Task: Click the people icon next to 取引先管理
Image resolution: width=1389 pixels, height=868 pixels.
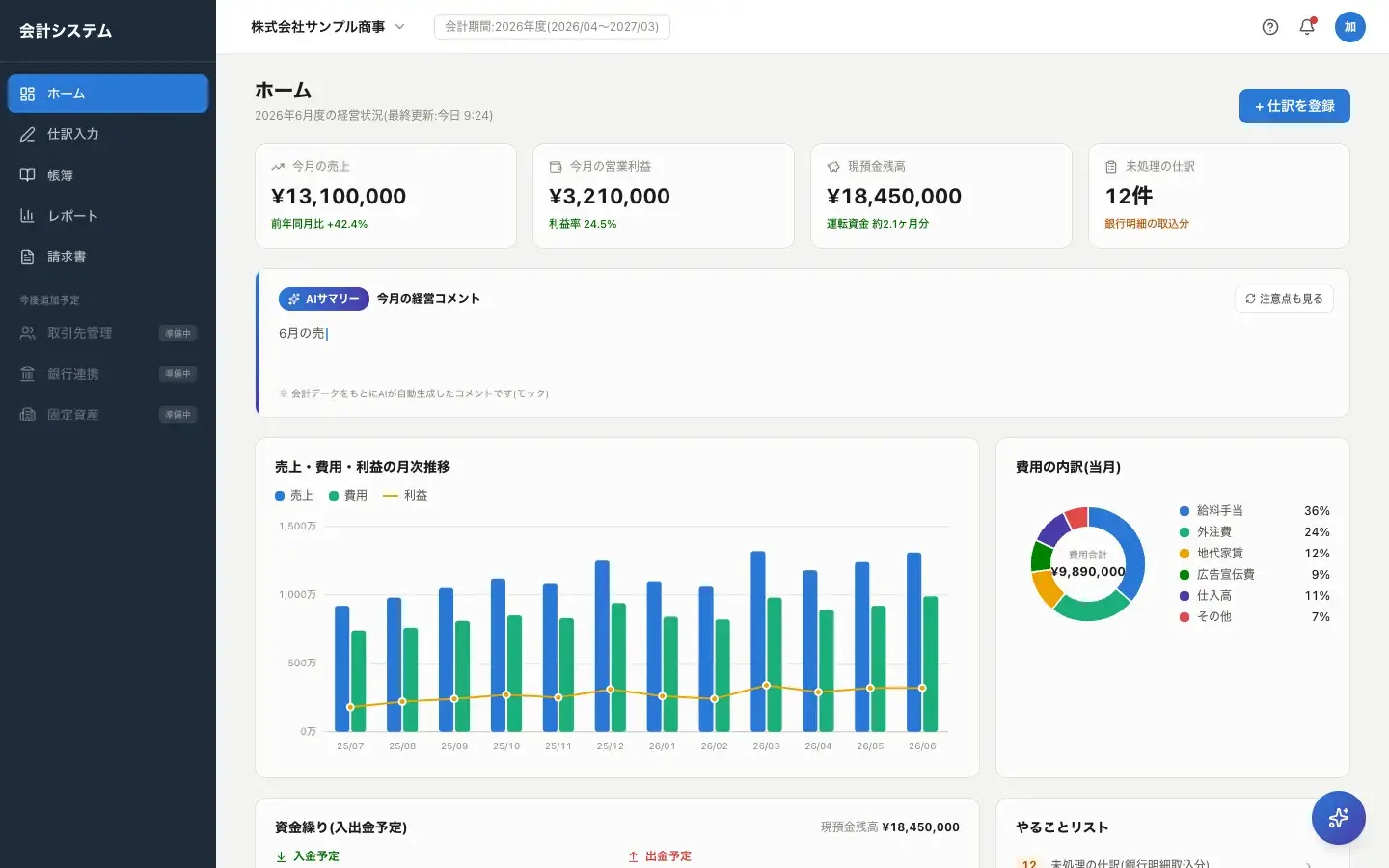Action: pos(27,333)
